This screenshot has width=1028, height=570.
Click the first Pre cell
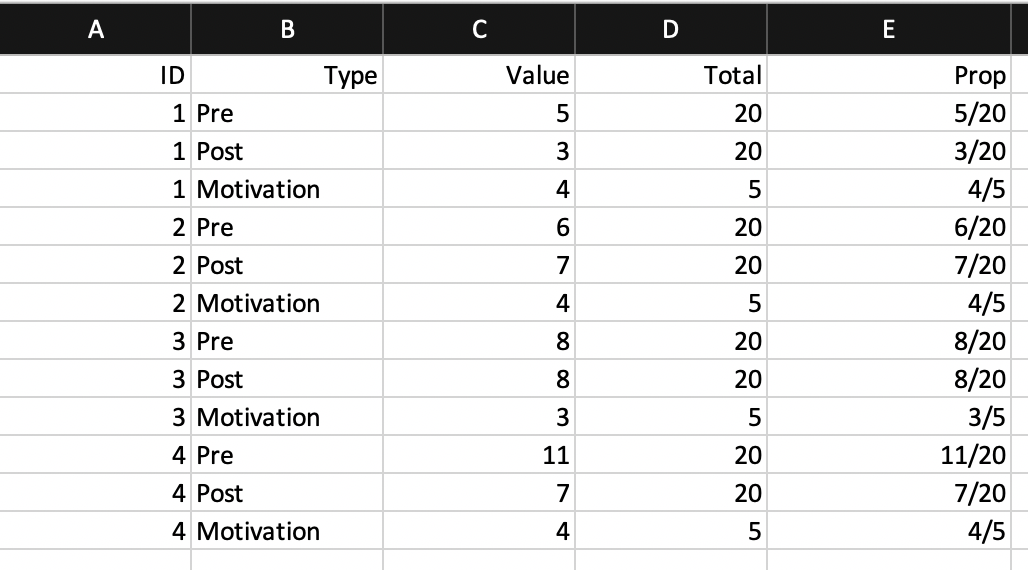click(x=287, y=113)
